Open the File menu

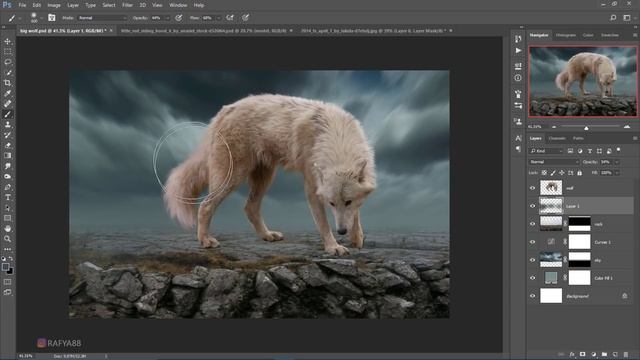22,5
